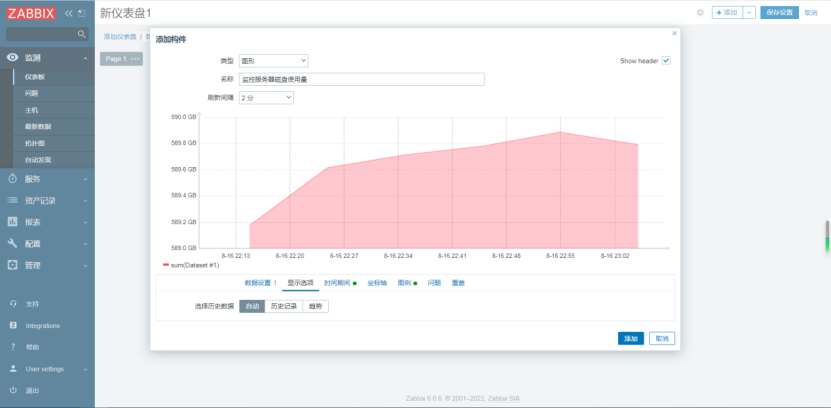The height and width of the screenshot is (408, 831).
Task: Toggle the Show header checkbox
Action: click(666, 60)
